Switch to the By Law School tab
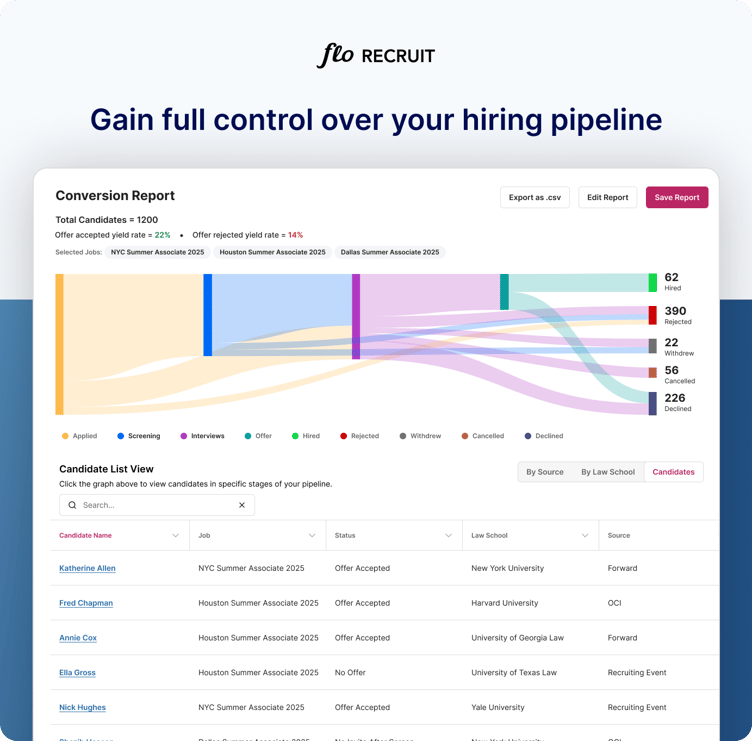The image size is (752, 741). point(608,472)
